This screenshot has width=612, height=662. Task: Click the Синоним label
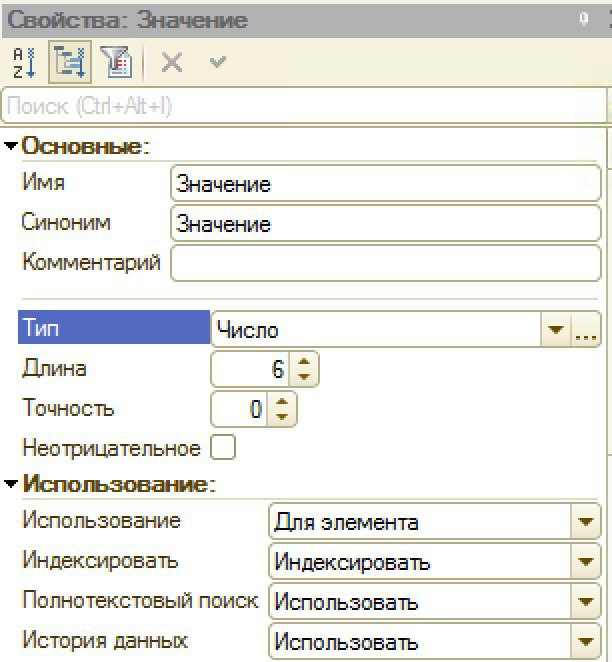pyautogui.click(x=66, y=222)
